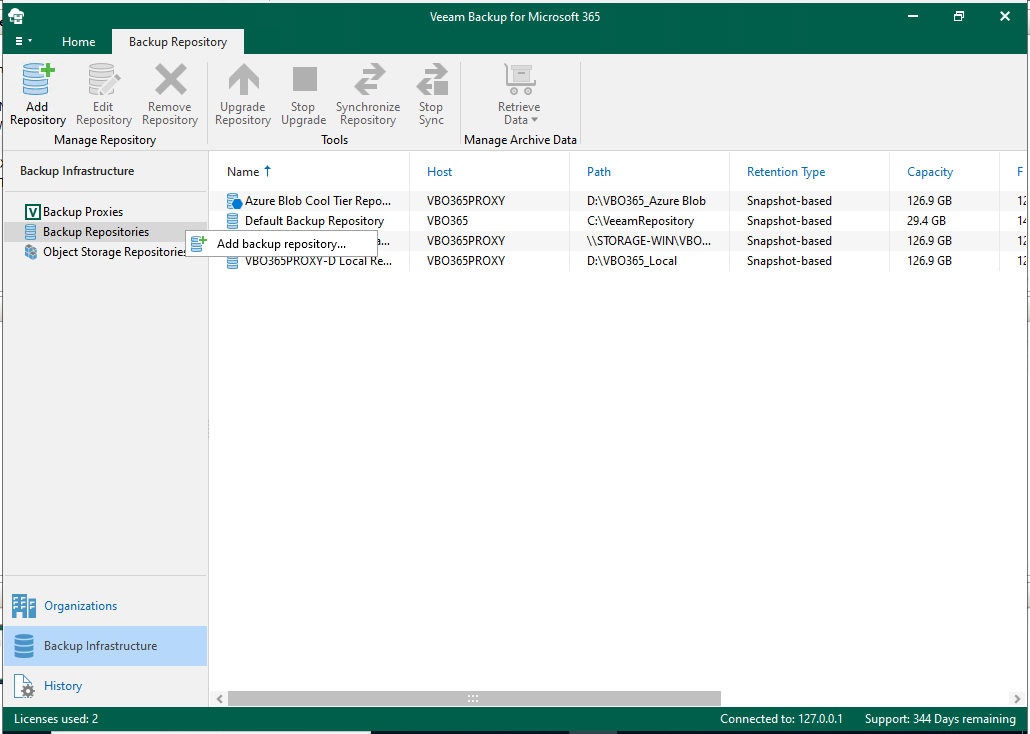Sort the list by Path column

[x=599, y=172]
